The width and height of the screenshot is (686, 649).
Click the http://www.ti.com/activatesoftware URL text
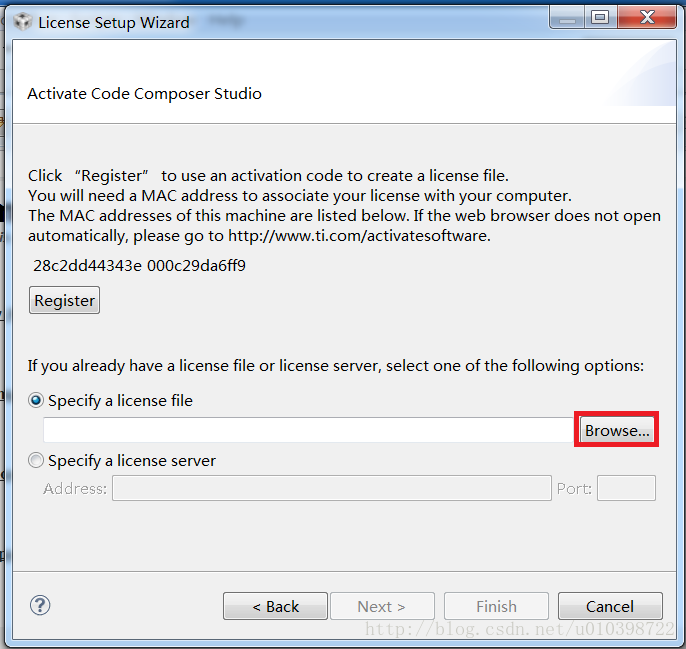click(x=357, y=236)
